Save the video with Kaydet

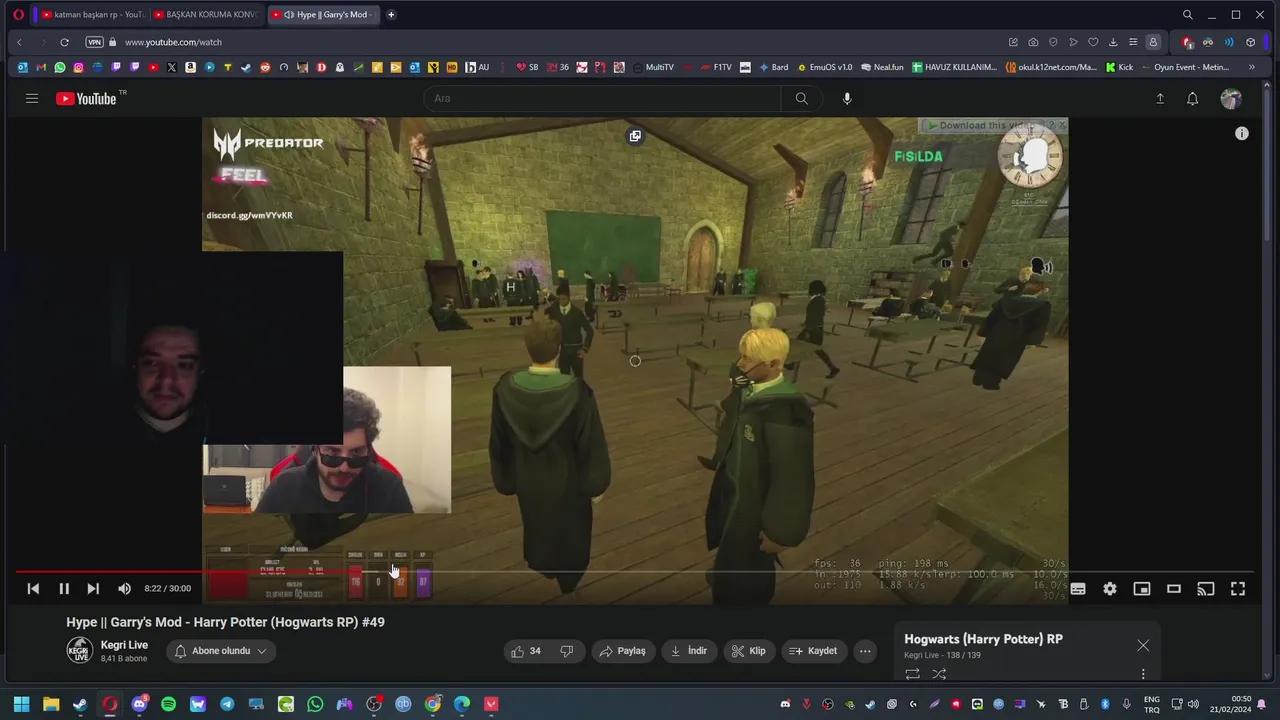pos(813,650)
